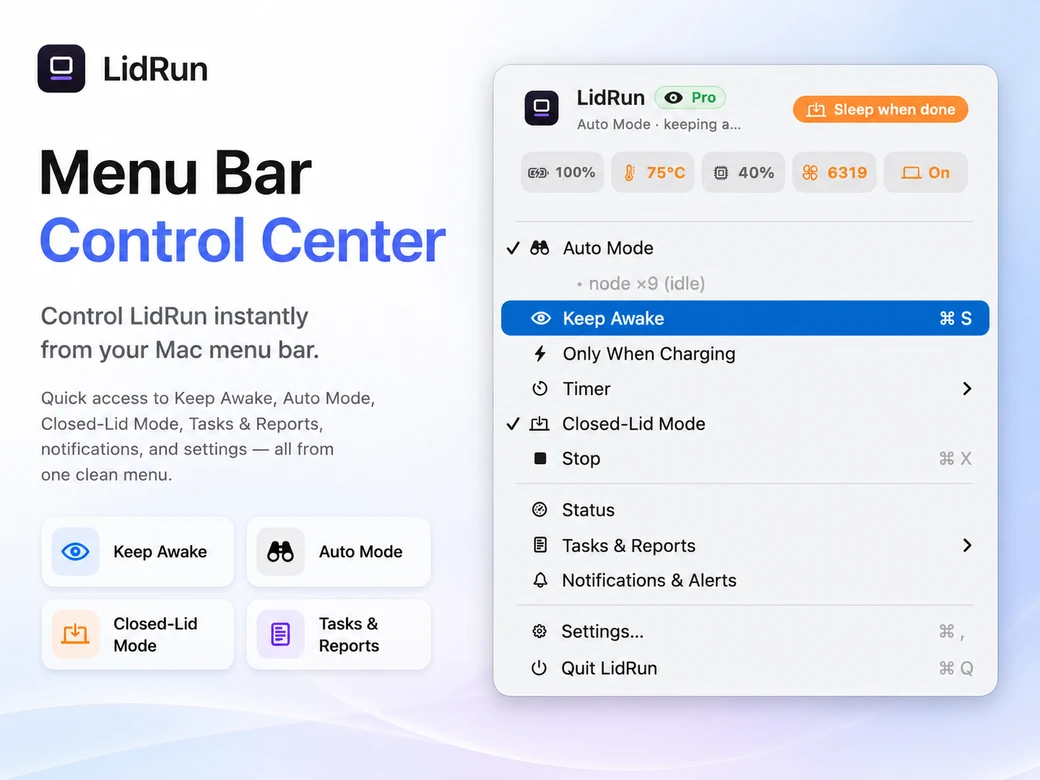Click the ⌘ Q shortcut label

coord(956,668)
